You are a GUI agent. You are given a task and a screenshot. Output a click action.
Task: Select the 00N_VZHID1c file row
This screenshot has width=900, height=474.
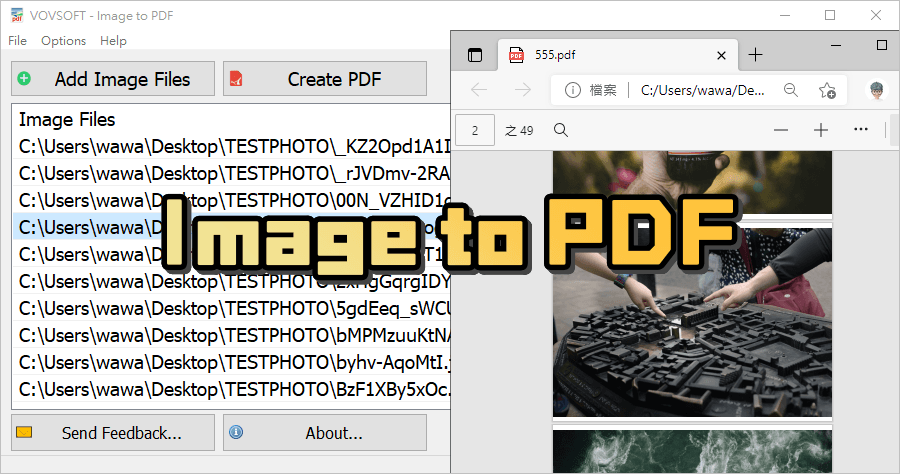coord(232,200)
